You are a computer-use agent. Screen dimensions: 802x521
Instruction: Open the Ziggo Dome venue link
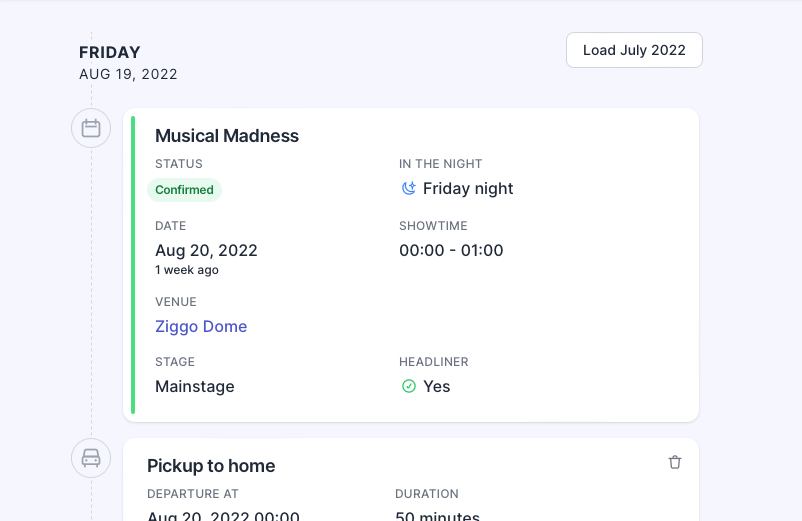[201, 326]
